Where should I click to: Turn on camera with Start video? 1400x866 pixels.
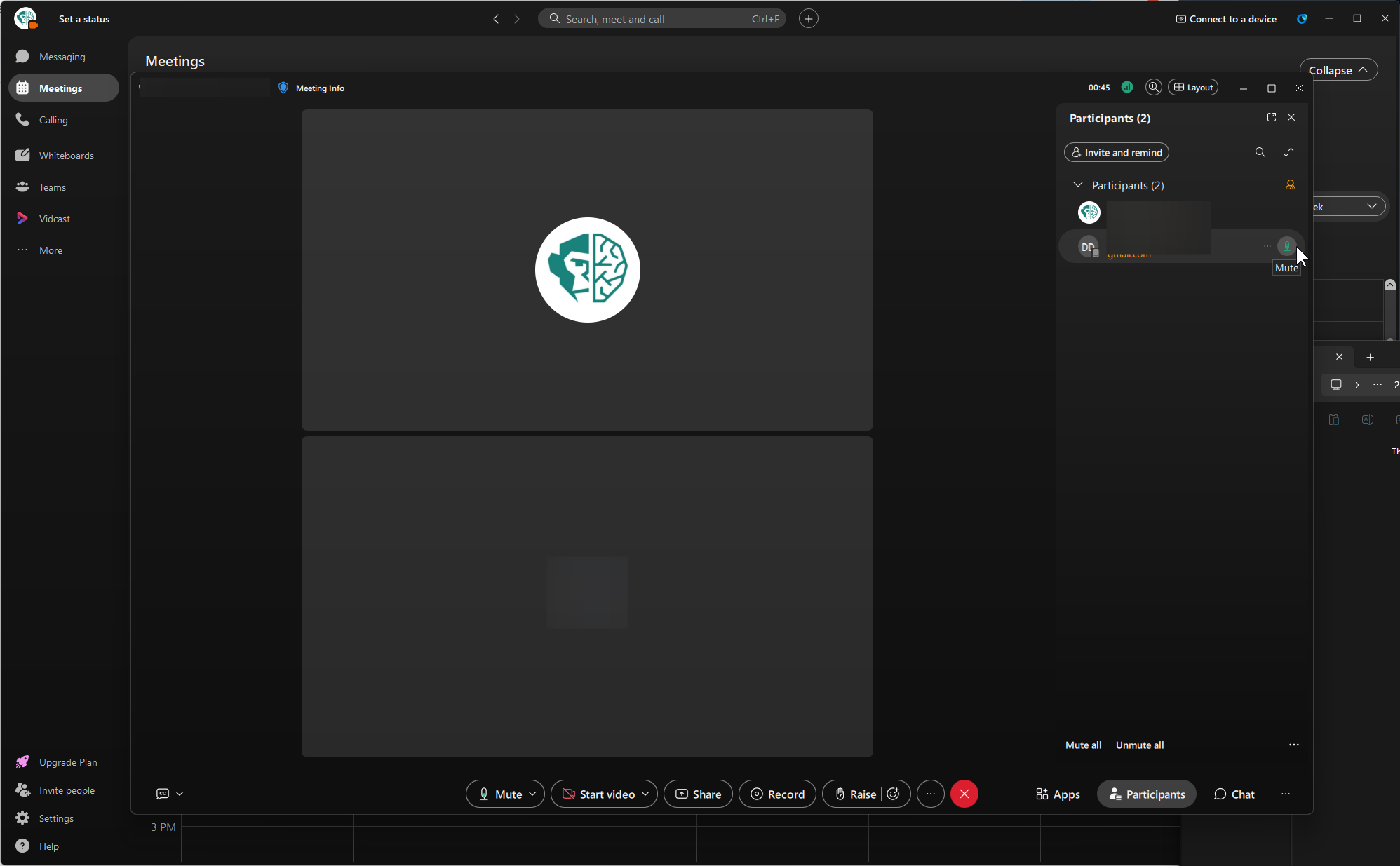(x=599, y=794)
